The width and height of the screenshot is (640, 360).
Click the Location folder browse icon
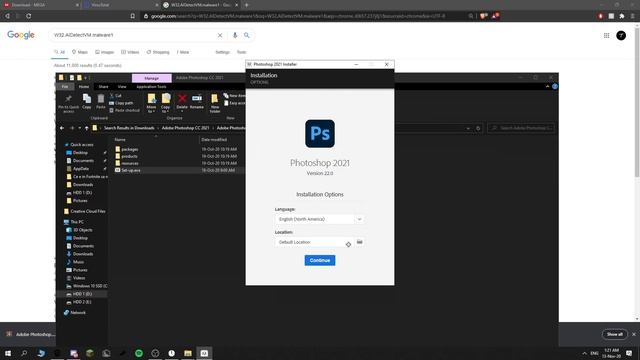tap(360, 242)
